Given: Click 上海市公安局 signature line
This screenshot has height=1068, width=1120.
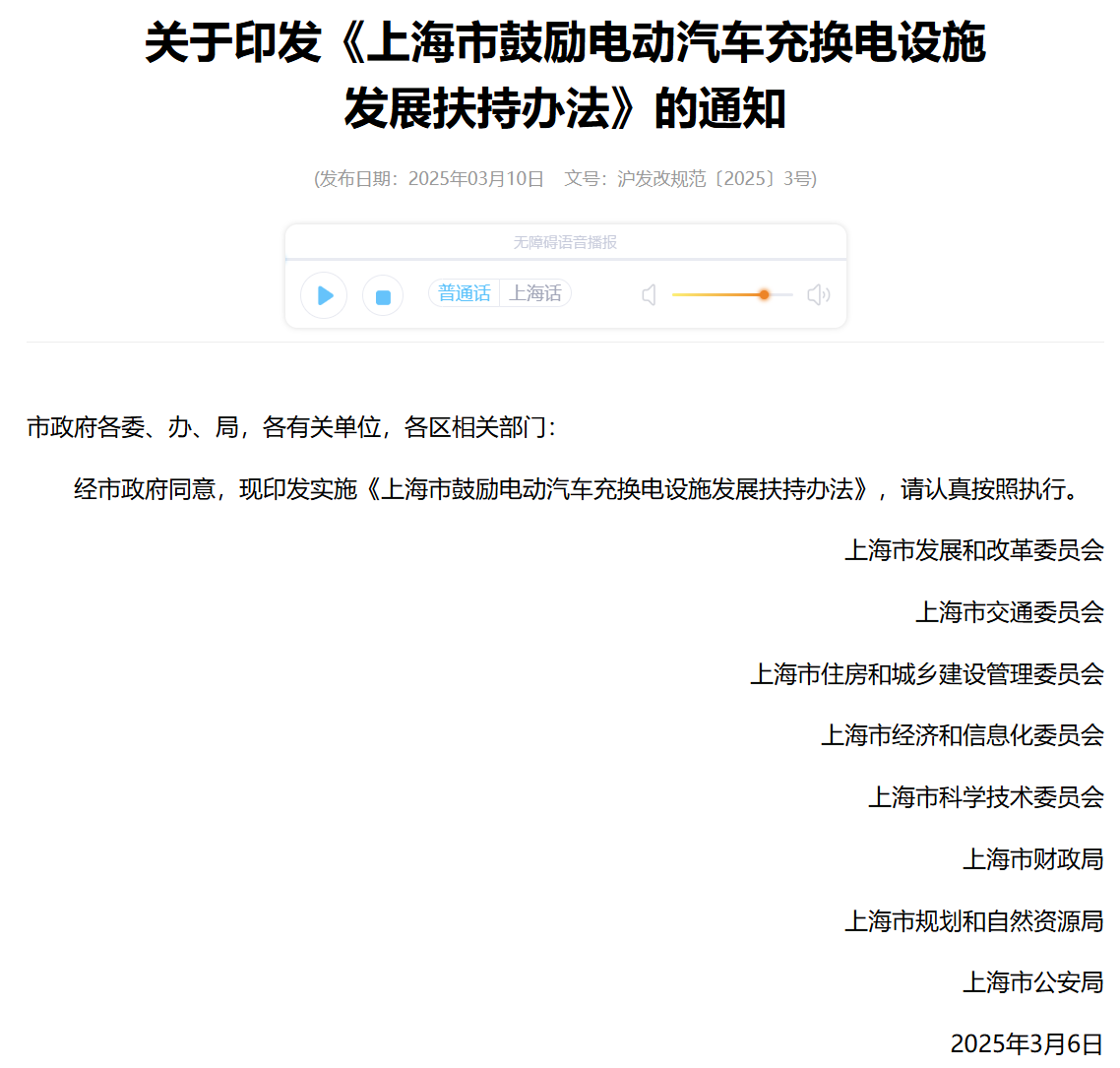Looking at the screenshot, I should click(x=1033, y=982).
